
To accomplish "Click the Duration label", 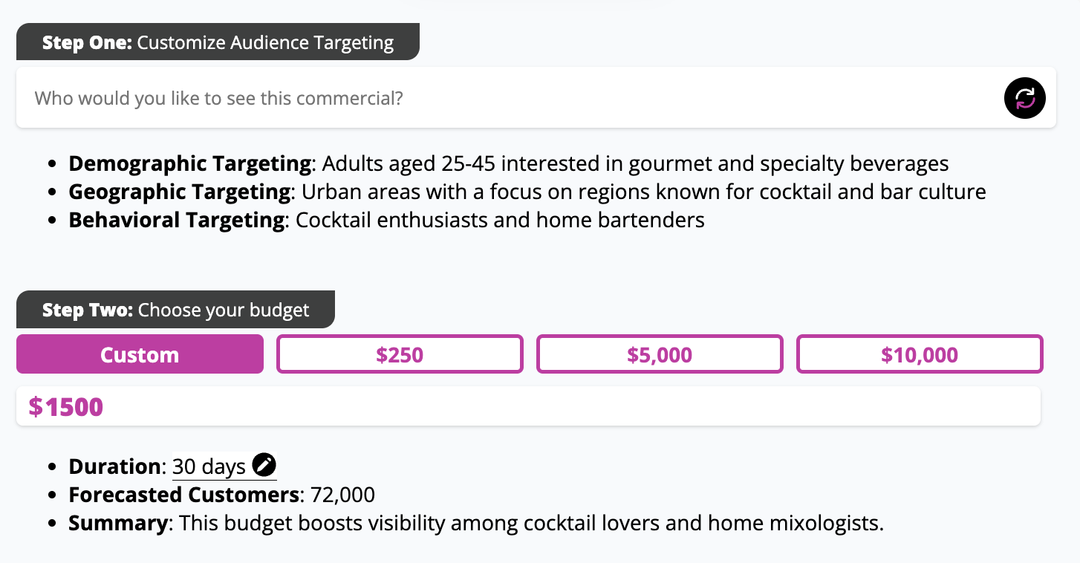I will tap(114, 467).
